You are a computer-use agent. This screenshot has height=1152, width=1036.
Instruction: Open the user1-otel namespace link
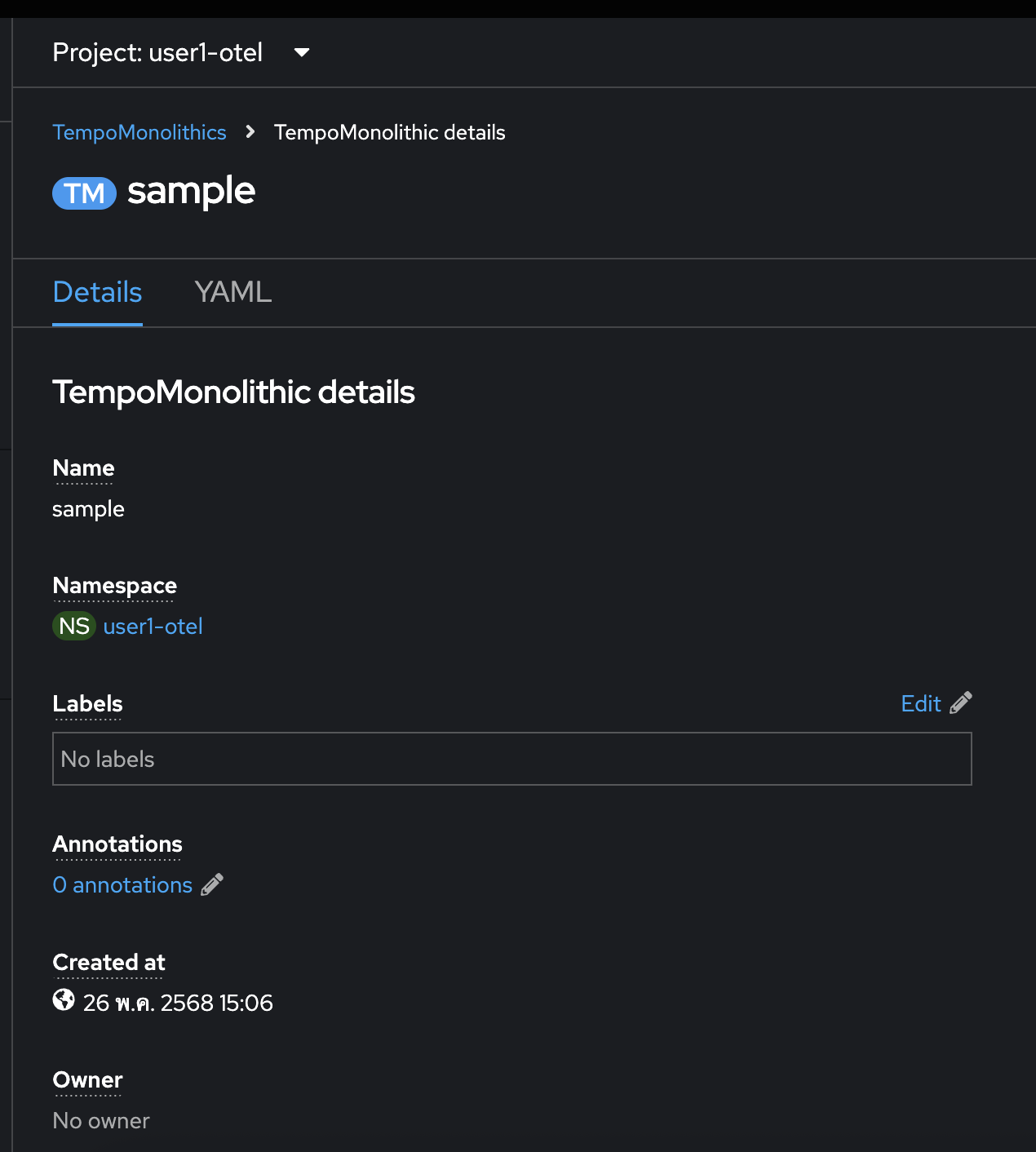(153, 626)
